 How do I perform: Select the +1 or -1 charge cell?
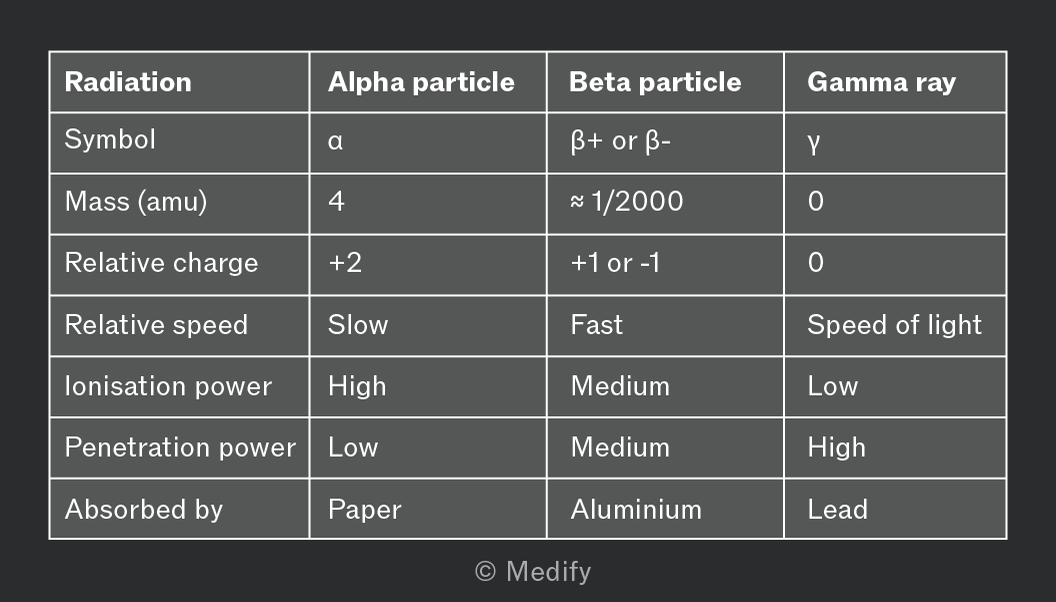(665, 265)
